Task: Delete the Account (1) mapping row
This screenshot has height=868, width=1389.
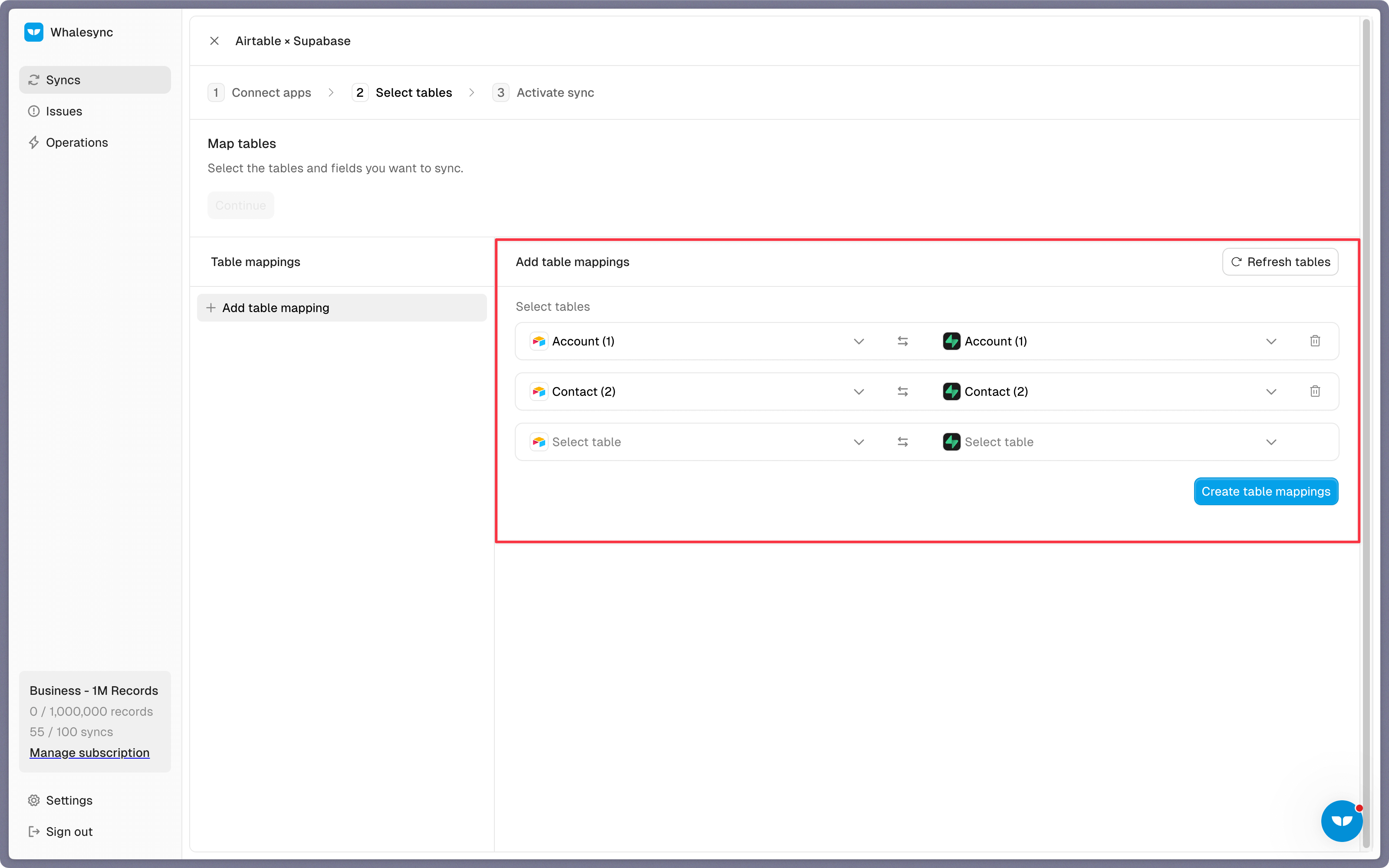Action: click(x=1315, y=341)
